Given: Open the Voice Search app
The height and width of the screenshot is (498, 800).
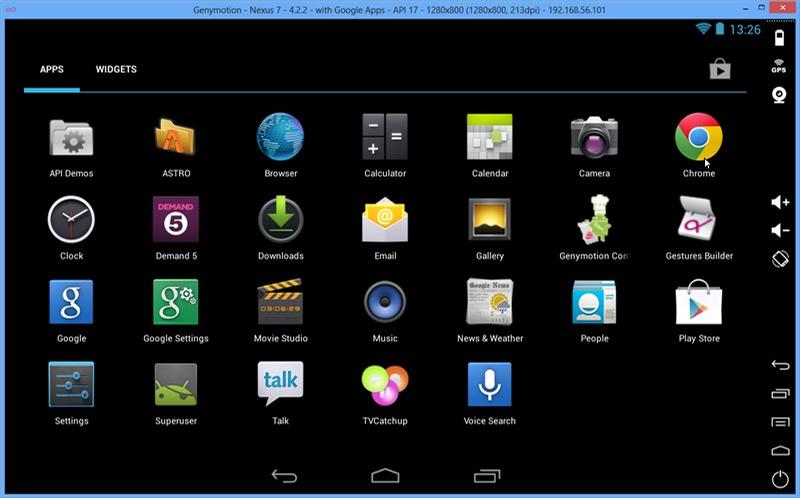Looking at the screenshot, I should (489, 385).
